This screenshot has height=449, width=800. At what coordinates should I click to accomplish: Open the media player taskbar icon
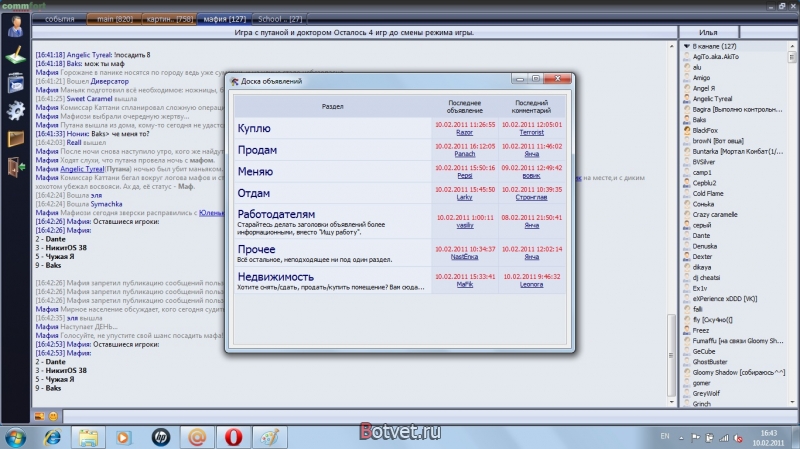click(123, 438)
